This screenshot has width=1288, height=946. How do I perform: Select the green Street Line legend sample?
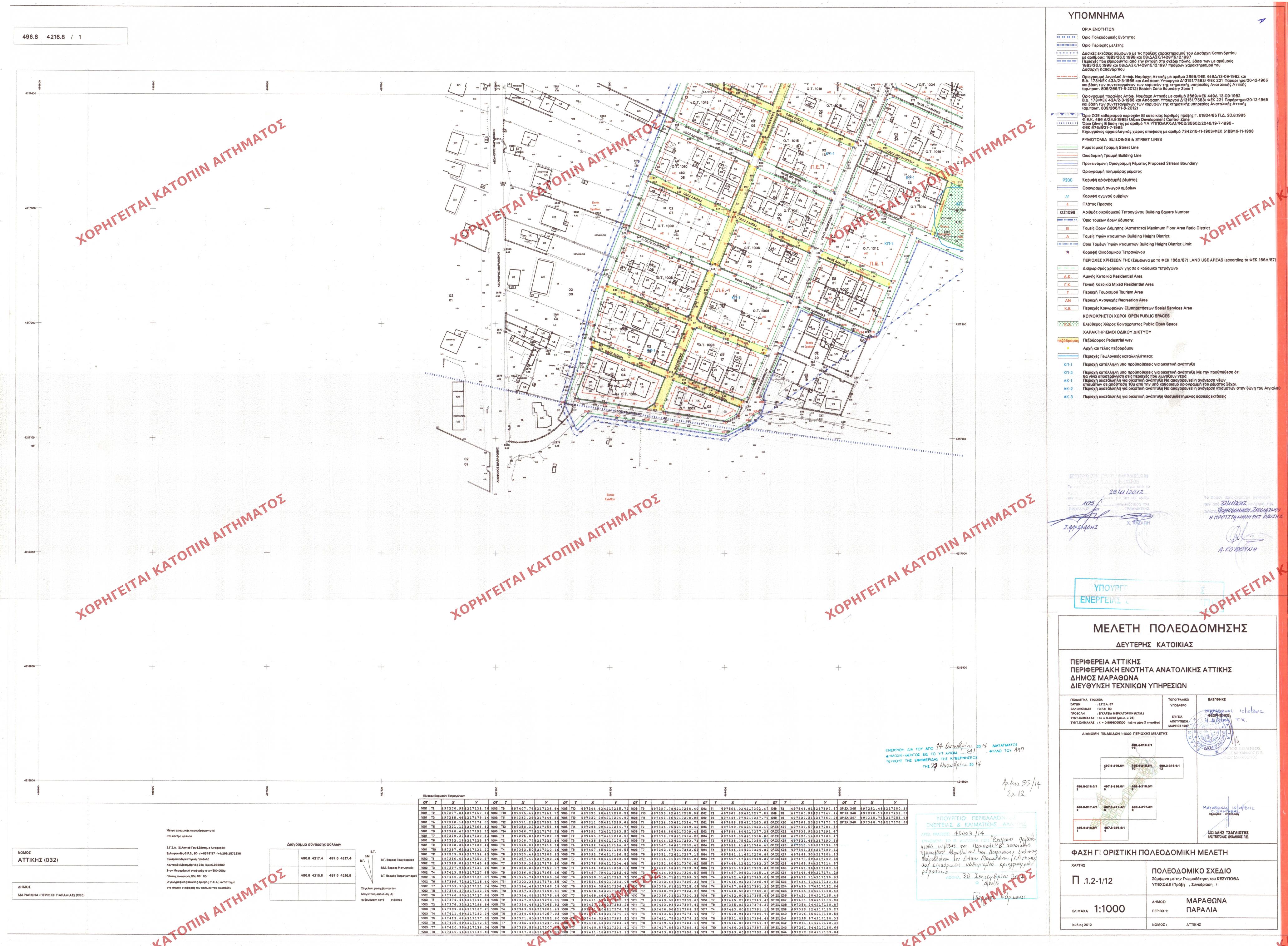point(1067,148)
